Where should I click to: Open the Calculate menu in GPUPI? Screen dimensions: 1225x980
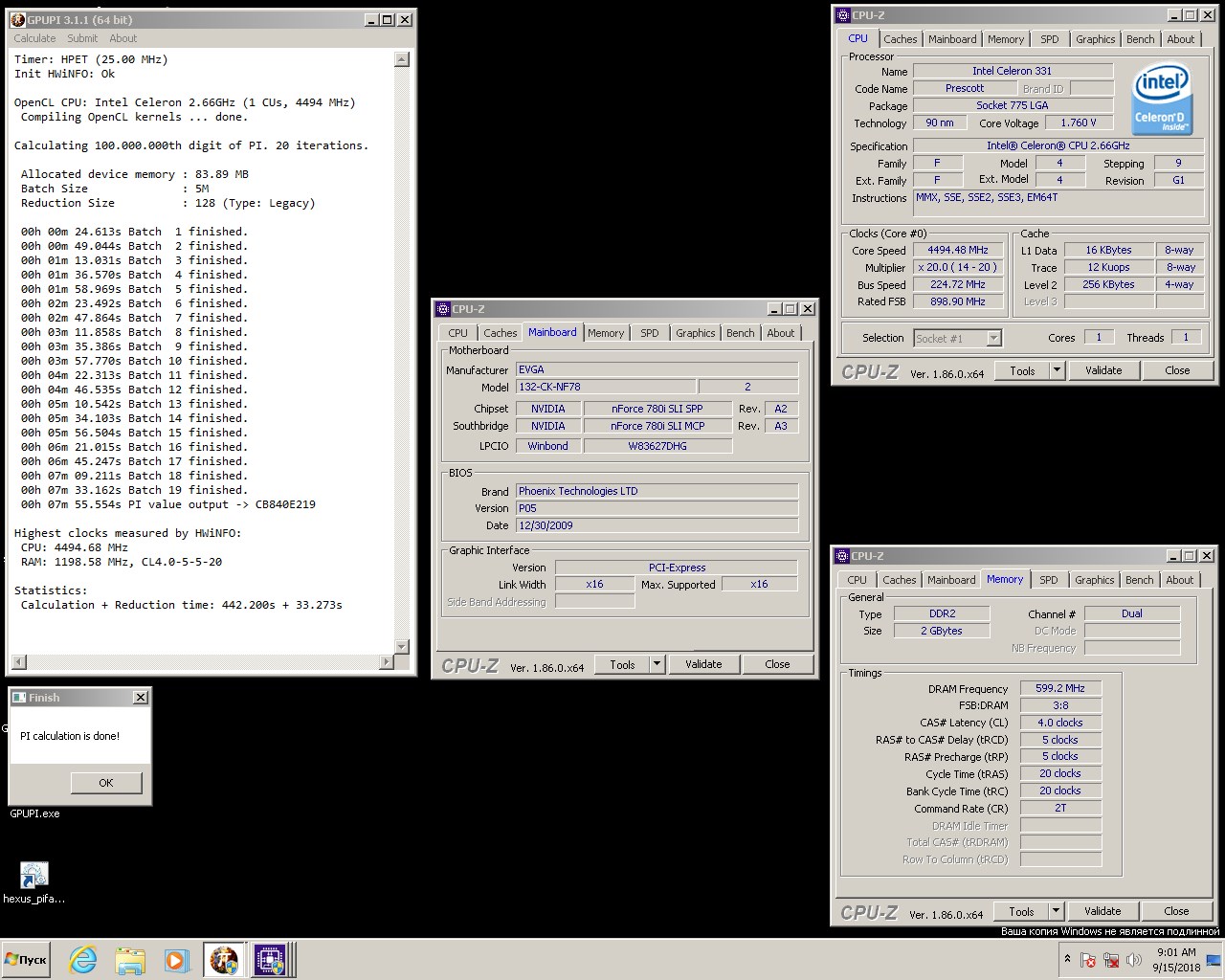pos(34,38)
